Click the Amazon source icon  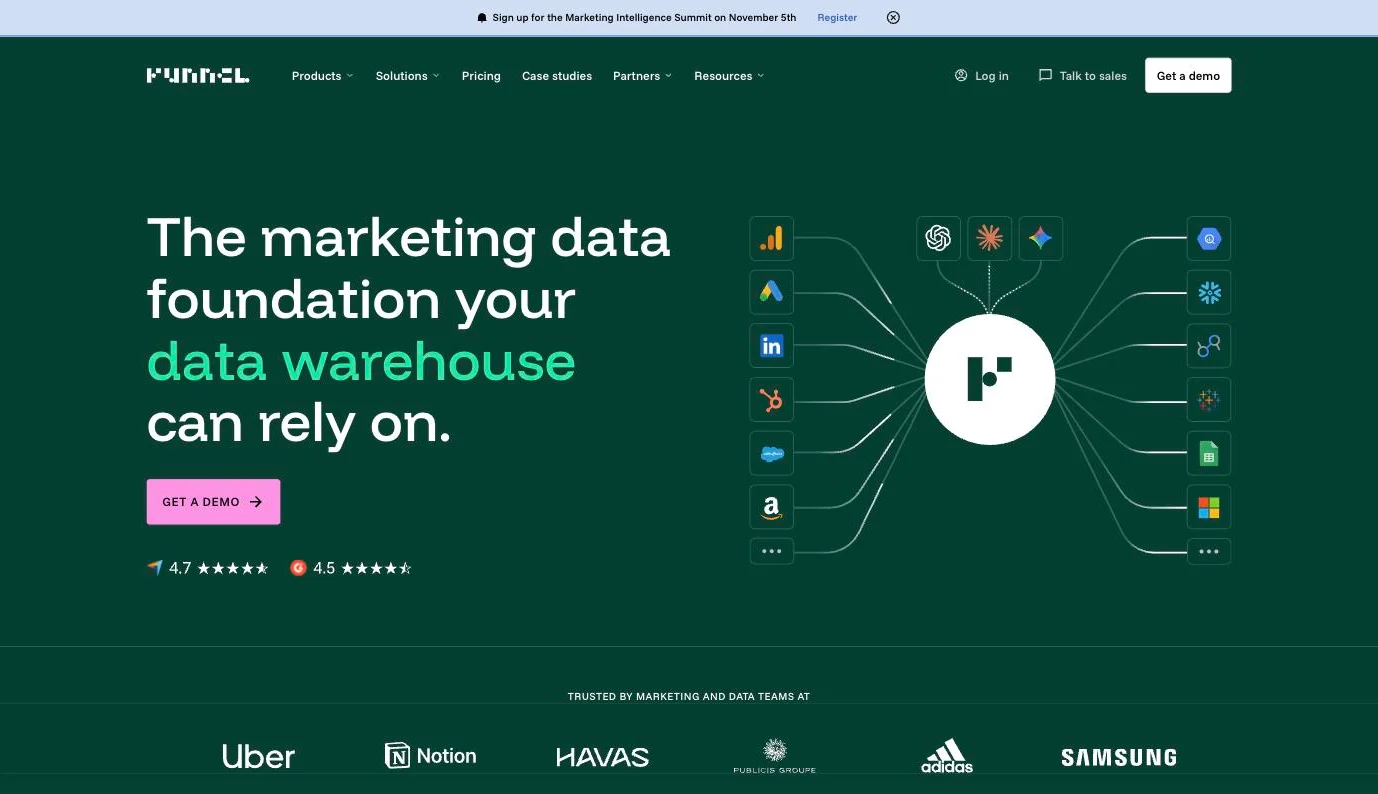[x=771, y=507]
